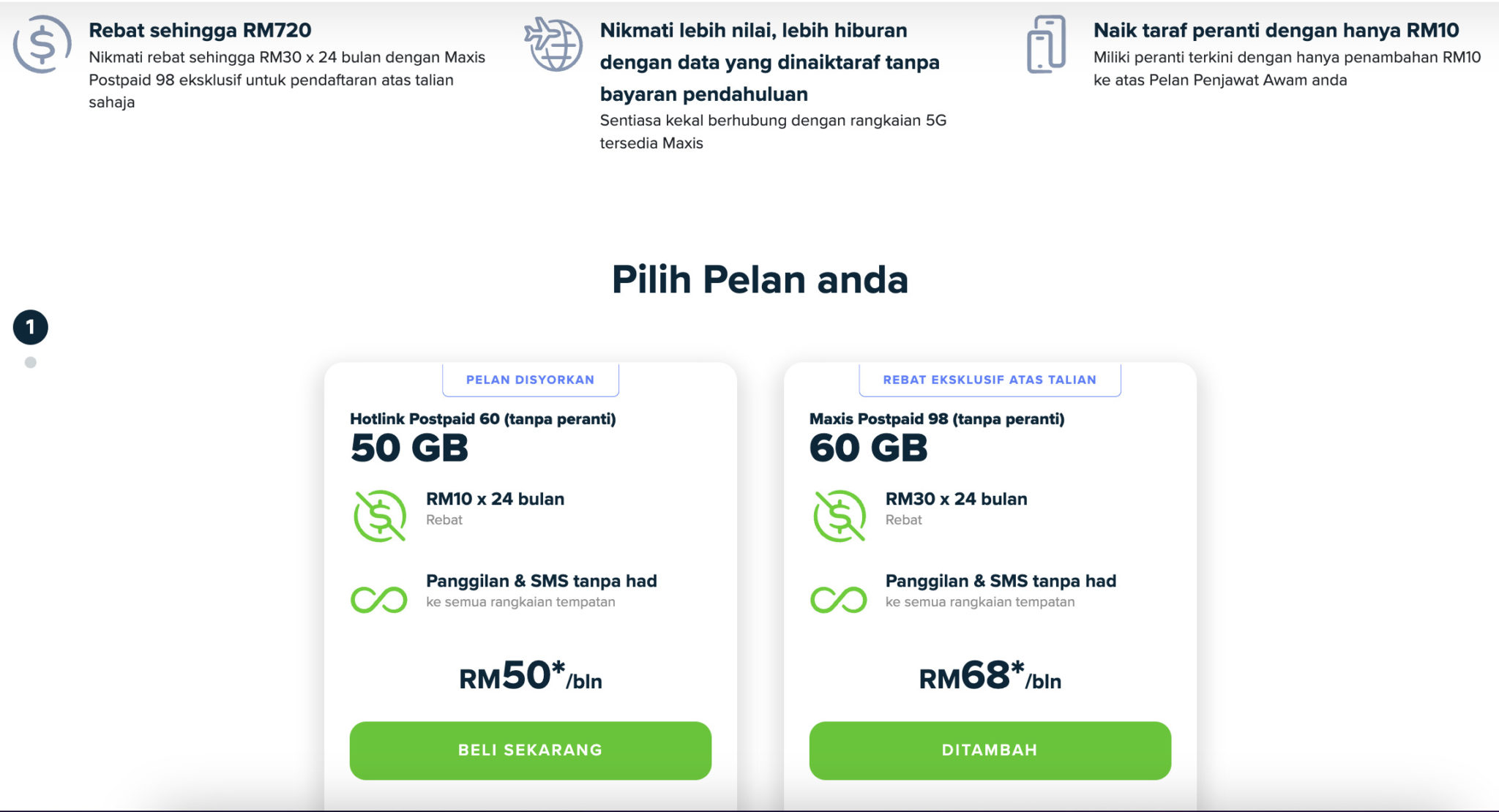
Task: Click the infinity icon in the Maxis plan
Action: [x=839, y=600]
